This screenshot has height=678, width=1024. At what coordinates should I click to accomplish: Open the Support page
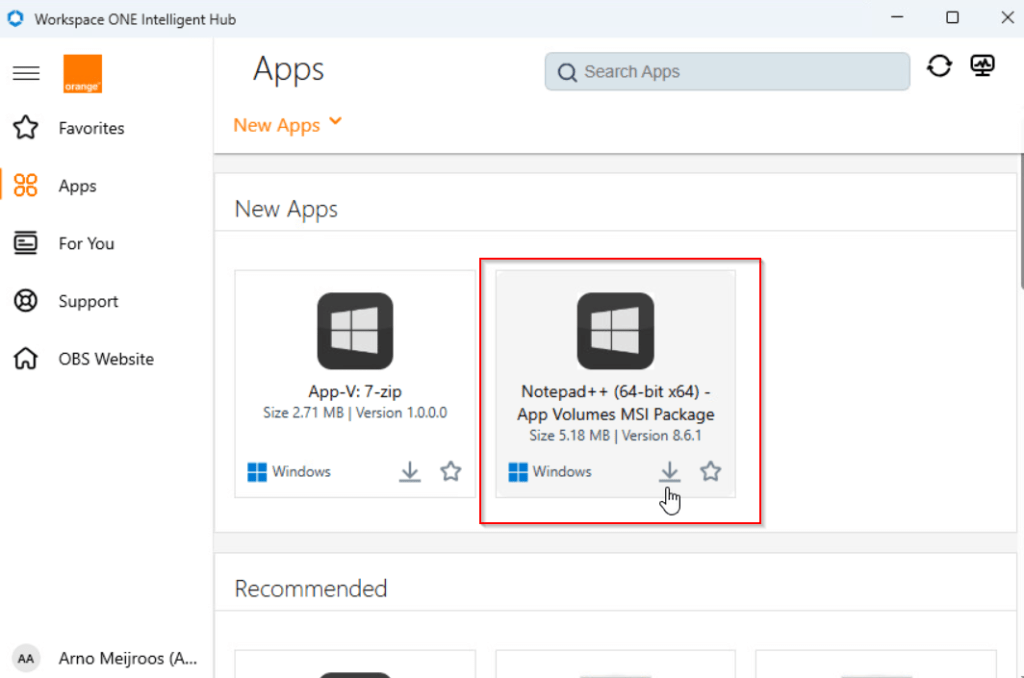pyautogui.click(x=88, y=301)
